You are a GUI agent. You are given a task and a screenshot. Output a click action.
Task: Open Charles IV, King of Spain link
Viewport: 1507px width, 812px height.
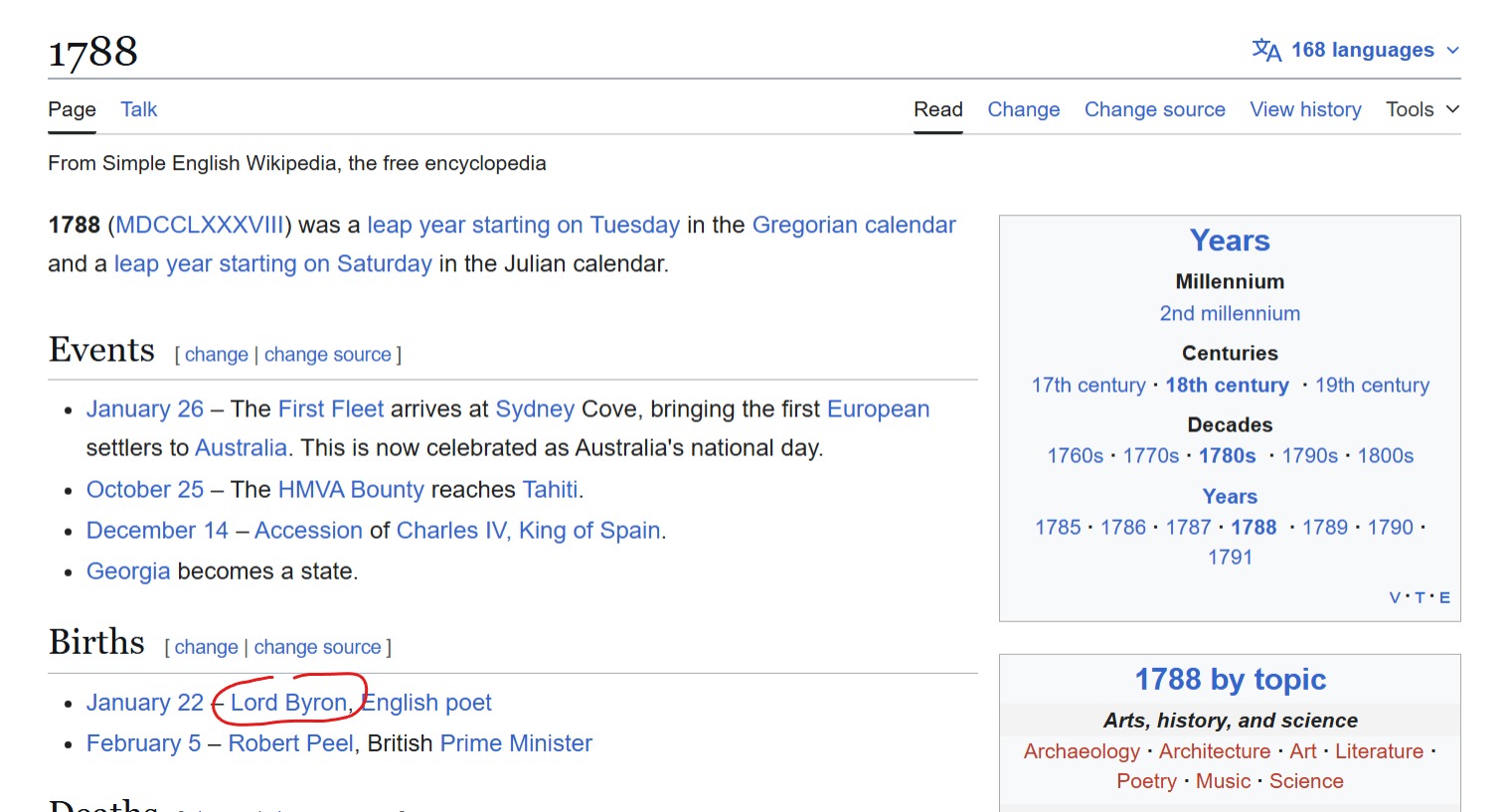[529, 530]
